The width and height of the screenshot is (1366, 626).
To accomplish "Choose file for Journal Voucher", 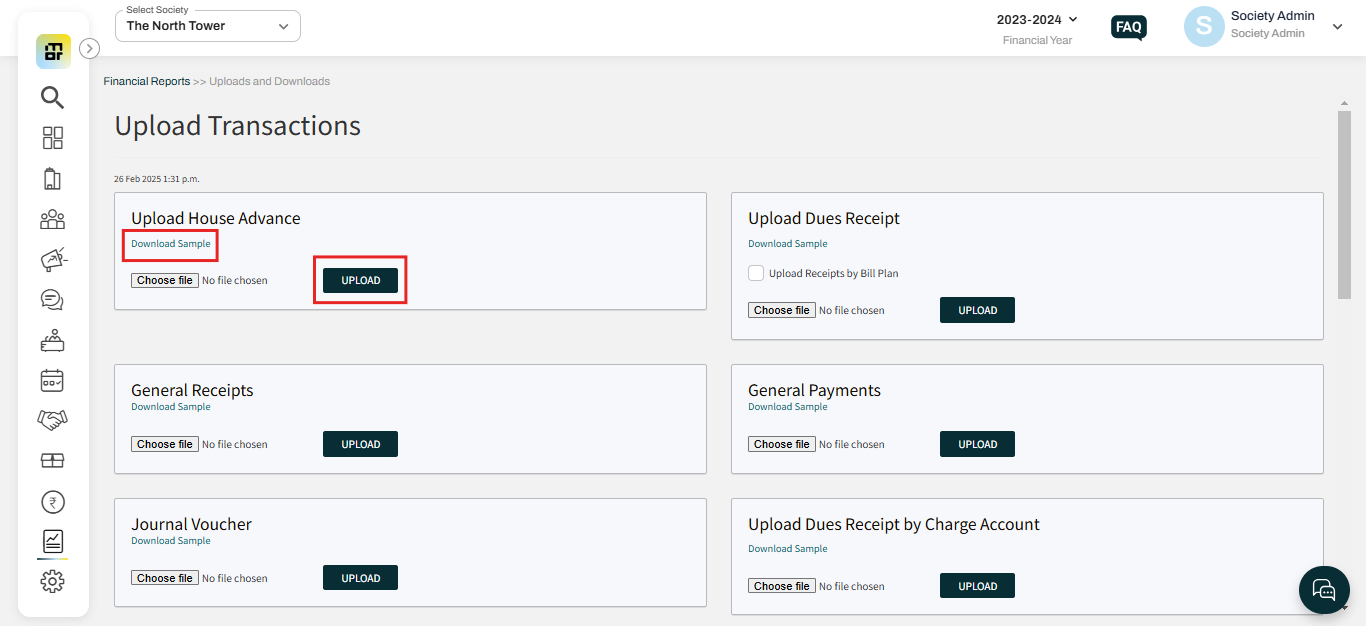I will click(165, 578).
